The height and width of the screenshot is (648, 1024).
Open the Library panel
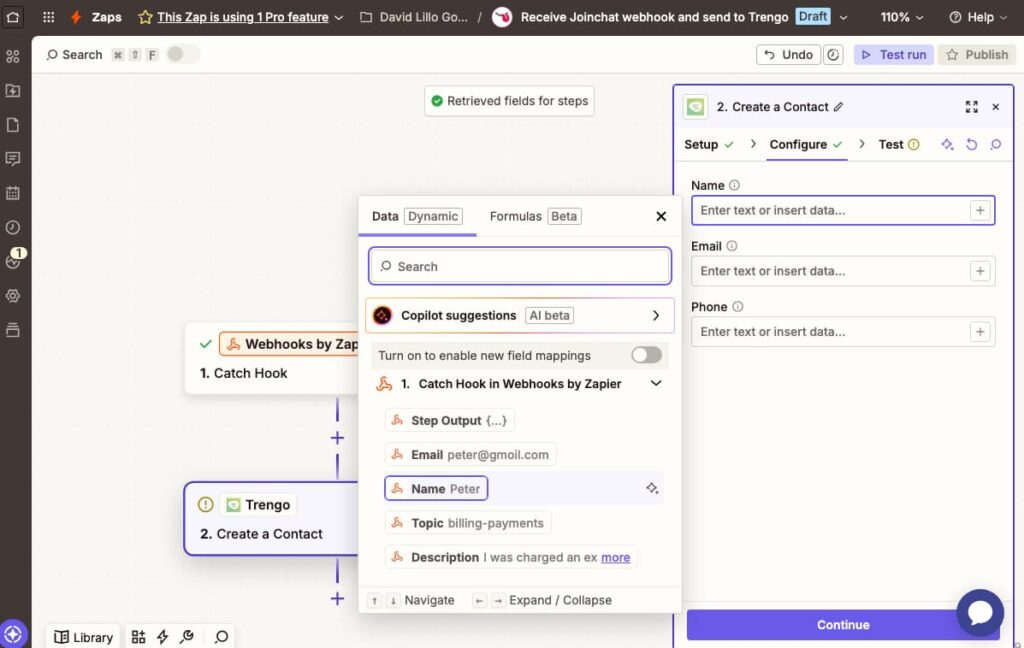[83, 637]
